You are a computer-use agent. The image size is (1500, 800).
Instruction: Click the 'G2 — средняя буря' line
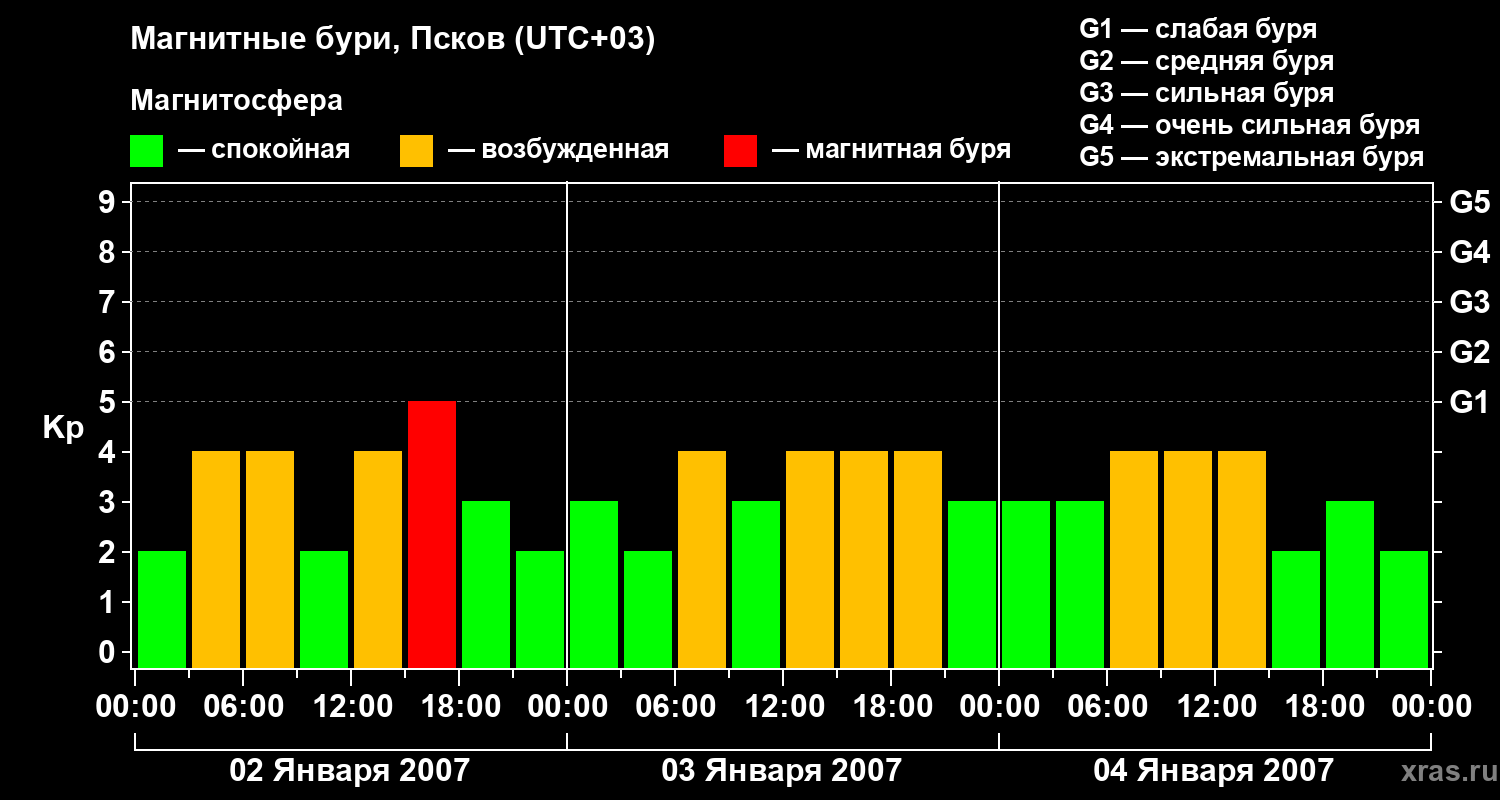coord(1207,61)
